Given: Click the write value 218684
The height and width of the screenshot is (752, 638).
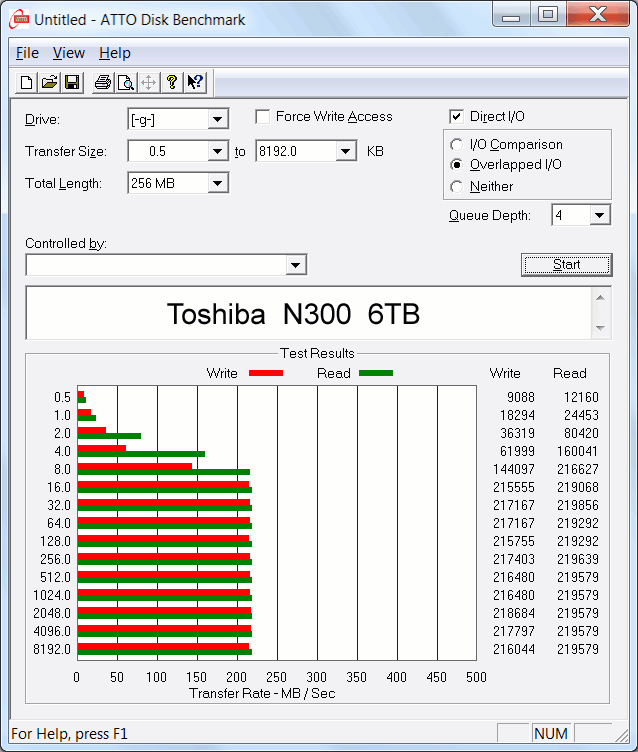Looking at the screenshot, I should point(514,613).
